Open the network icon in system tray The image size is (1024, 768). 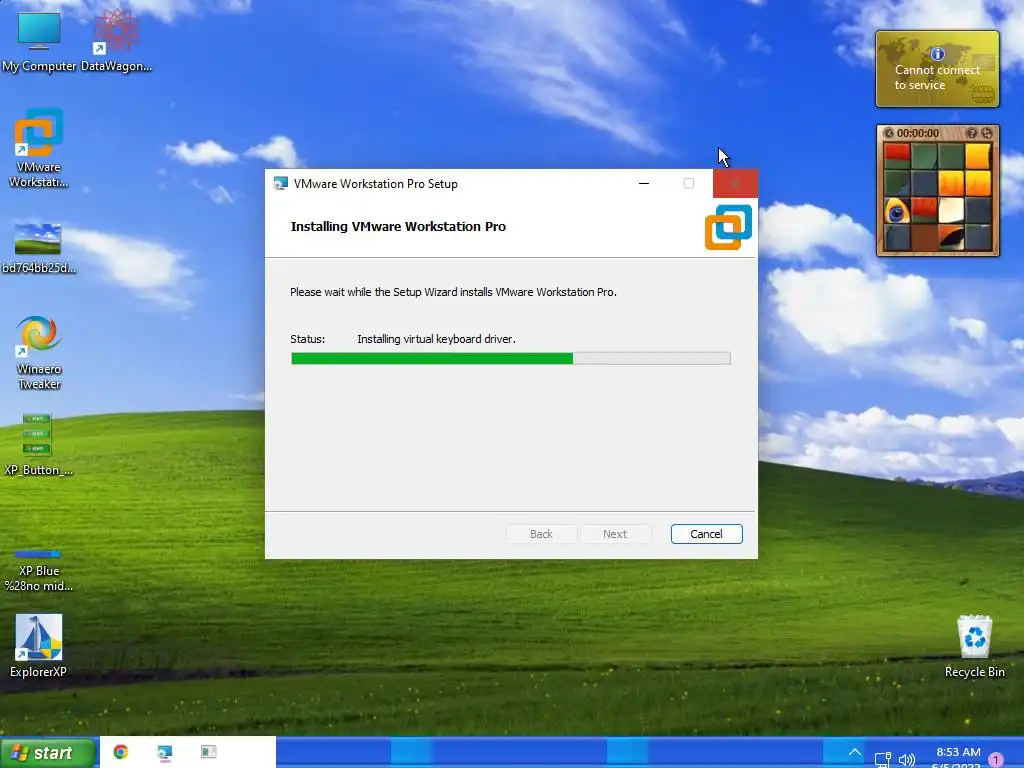(883, 760)
